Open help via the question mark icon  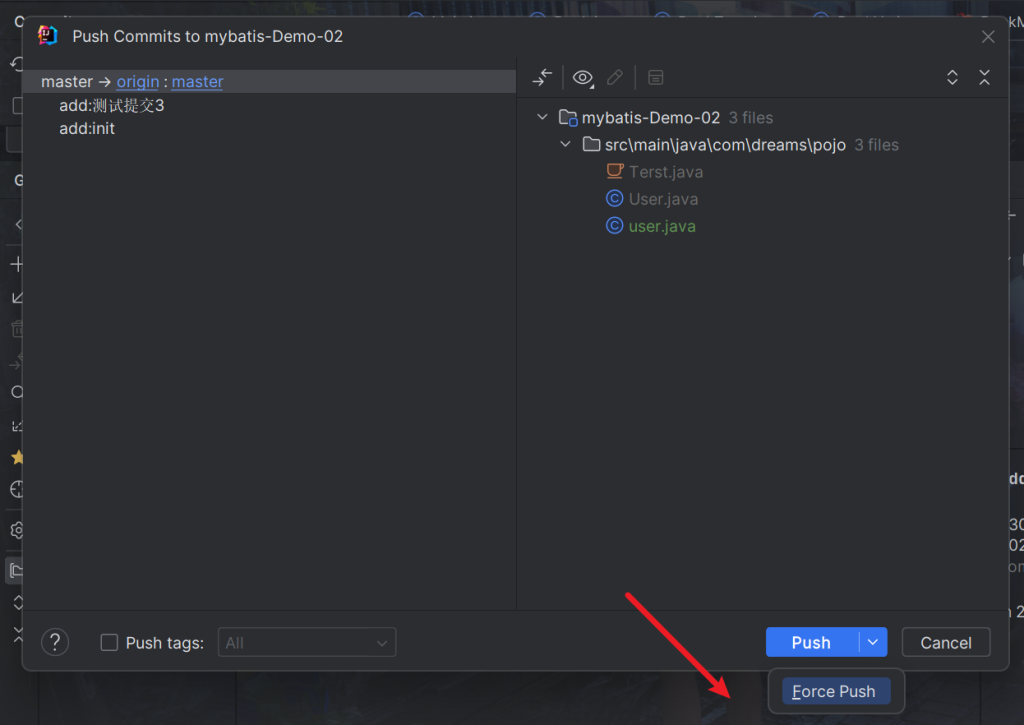[55, 642]
